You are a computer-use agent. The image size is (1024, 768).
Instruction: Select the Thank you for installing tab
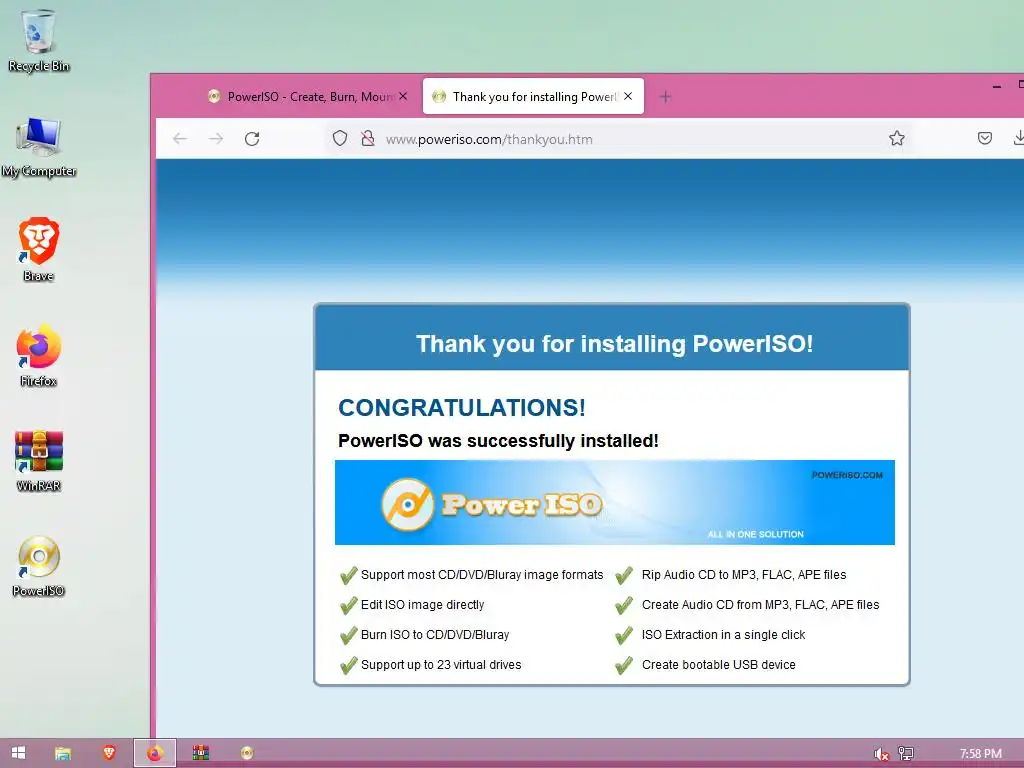(534, 97)
